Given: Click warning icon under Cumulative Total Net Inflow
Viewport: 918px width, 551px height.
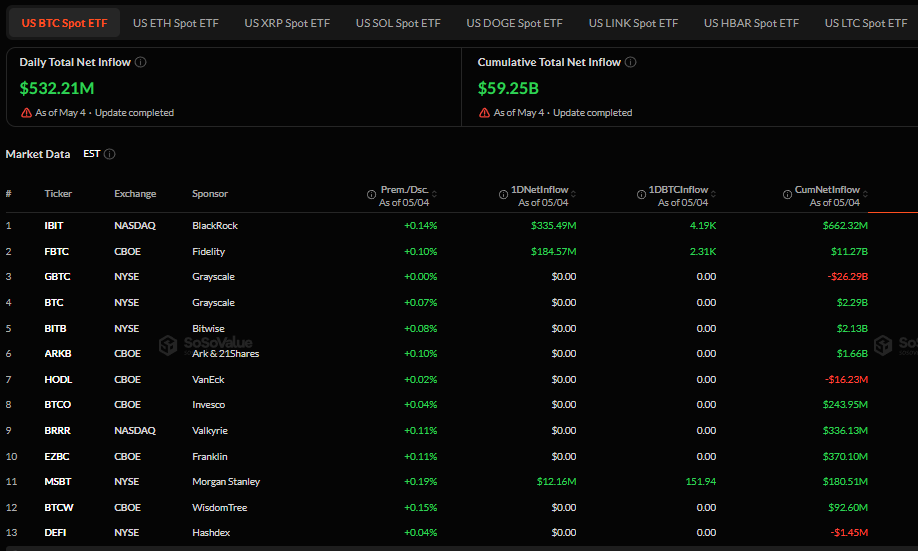Looking at the screenshot, I should click(484, 112).
